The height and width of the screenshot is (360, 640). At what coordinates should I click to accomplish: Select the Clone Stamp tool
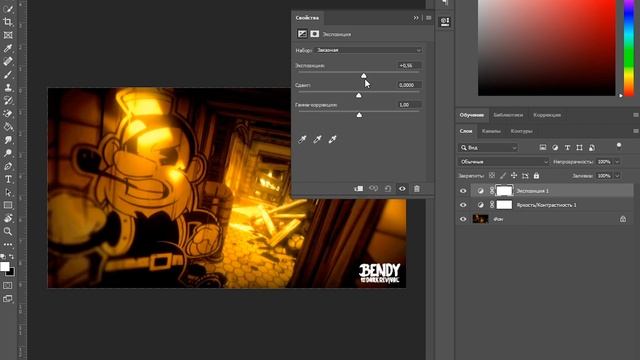8,87
